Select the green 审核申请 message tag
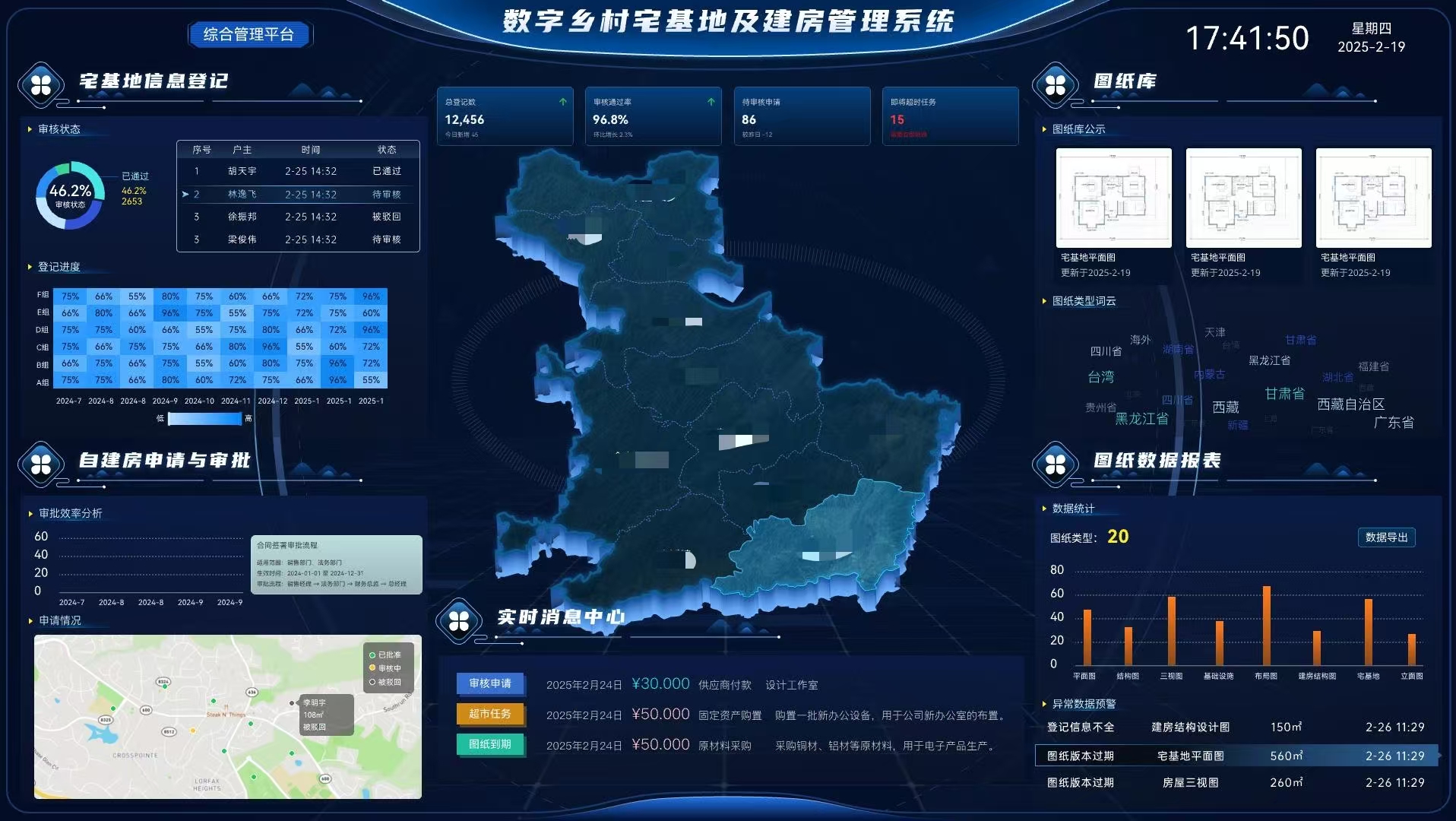1456x821 pixels. pyautogui.click(x=490, y=685)
